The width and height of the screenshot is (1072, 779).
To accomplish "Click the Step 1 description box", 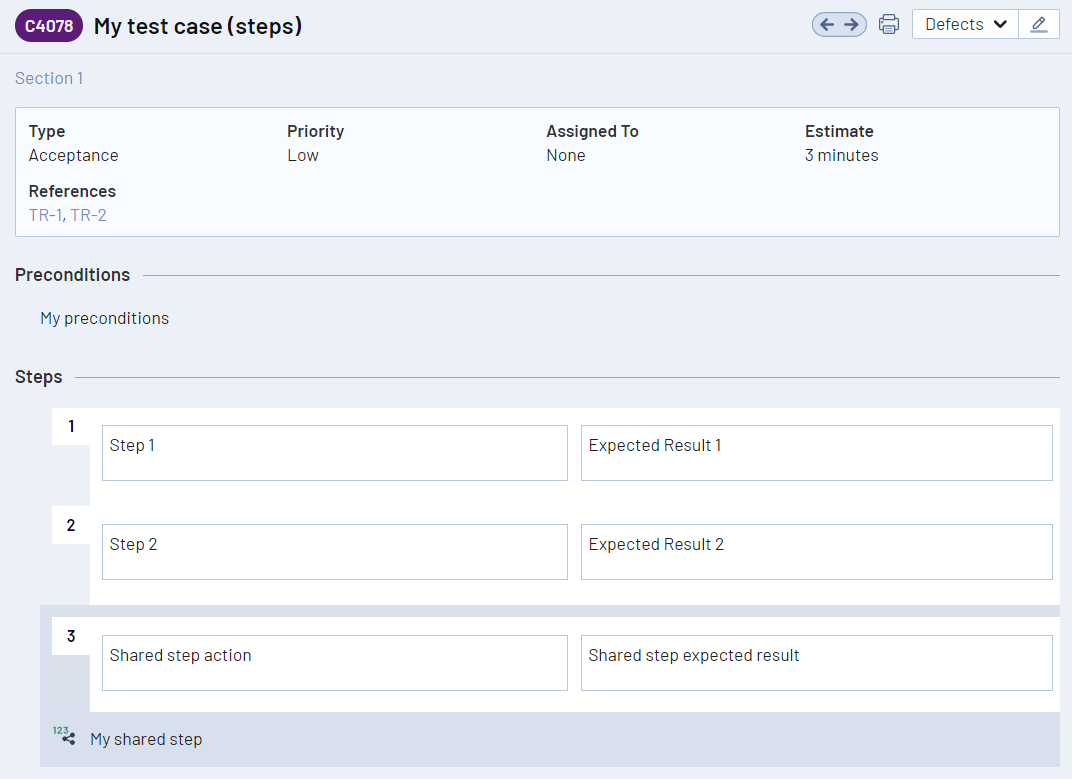I will [x=334, y=453].
